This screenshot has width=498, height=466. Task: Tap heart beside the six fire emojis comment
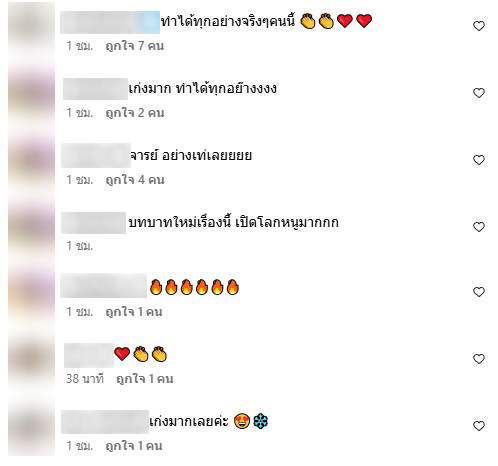(x=479, y=292)
